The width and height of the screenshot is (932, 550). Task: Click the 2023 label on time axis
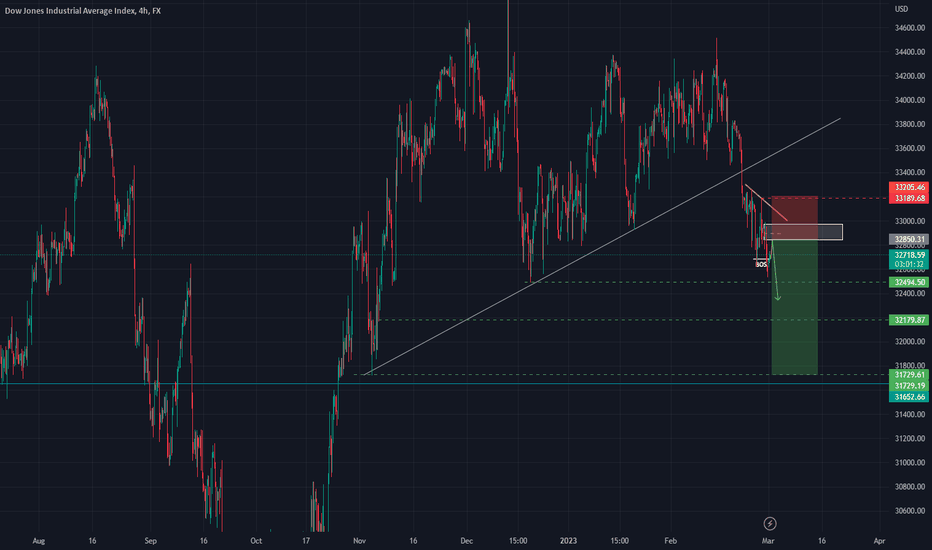pos(568,541)
